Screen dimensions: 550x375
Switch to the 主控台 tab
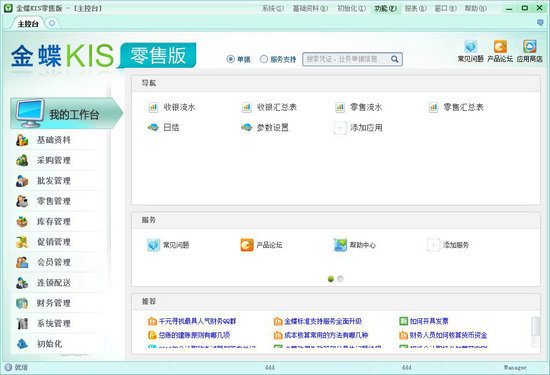click(x=28, y=24)
